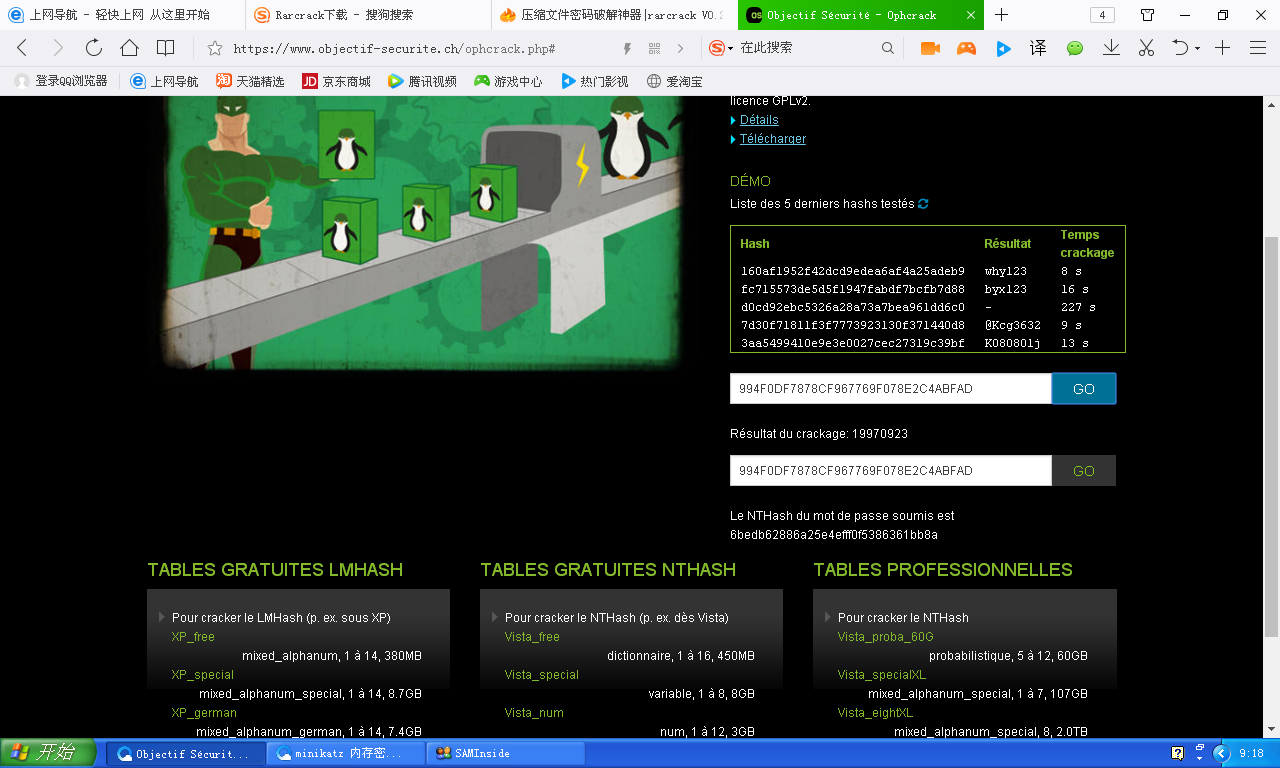Click the blue GO button
The image size is (1280, 768).
[1084, 389]
